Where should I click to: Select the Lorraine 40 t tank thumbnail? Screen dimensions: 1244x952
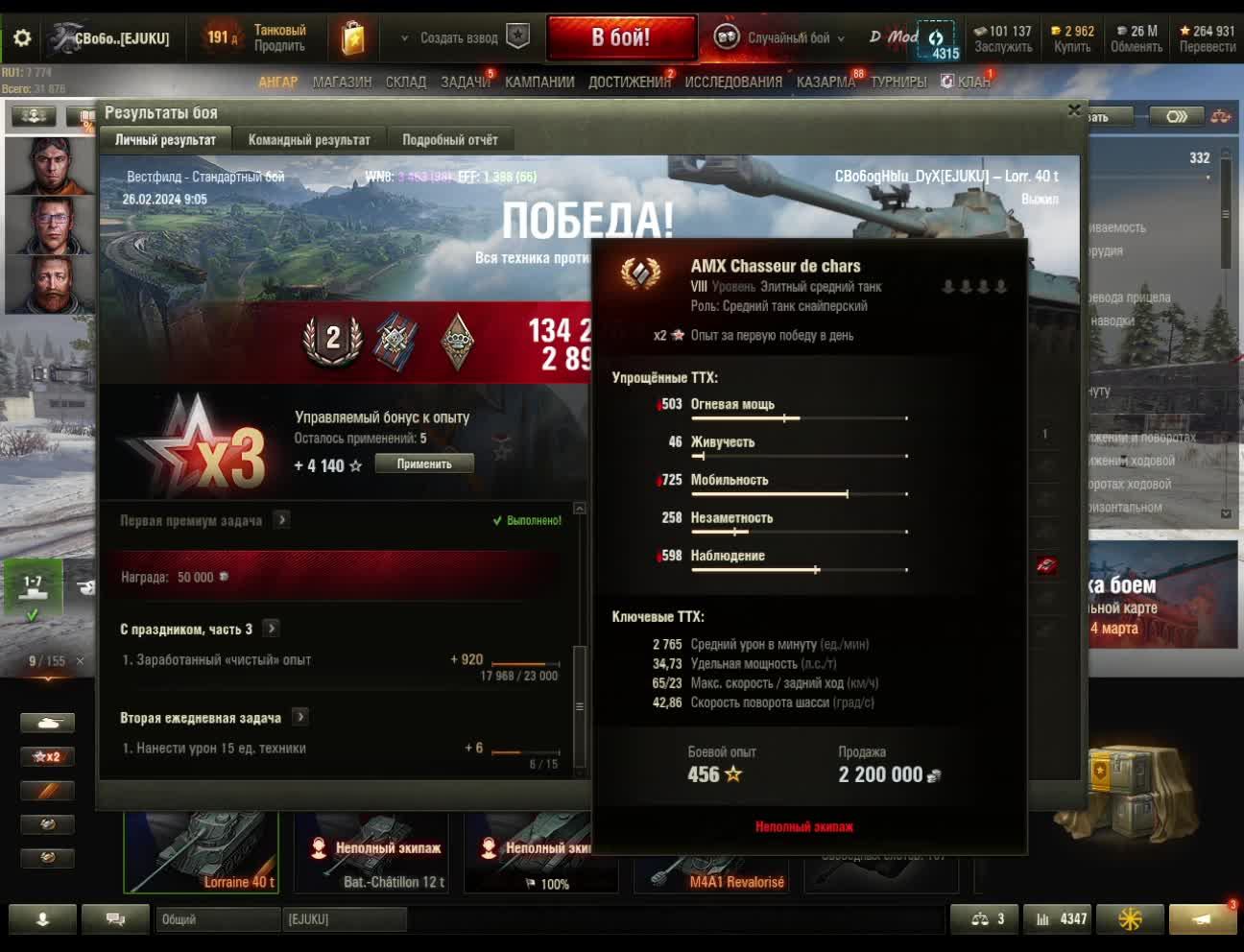click(202, 851)
